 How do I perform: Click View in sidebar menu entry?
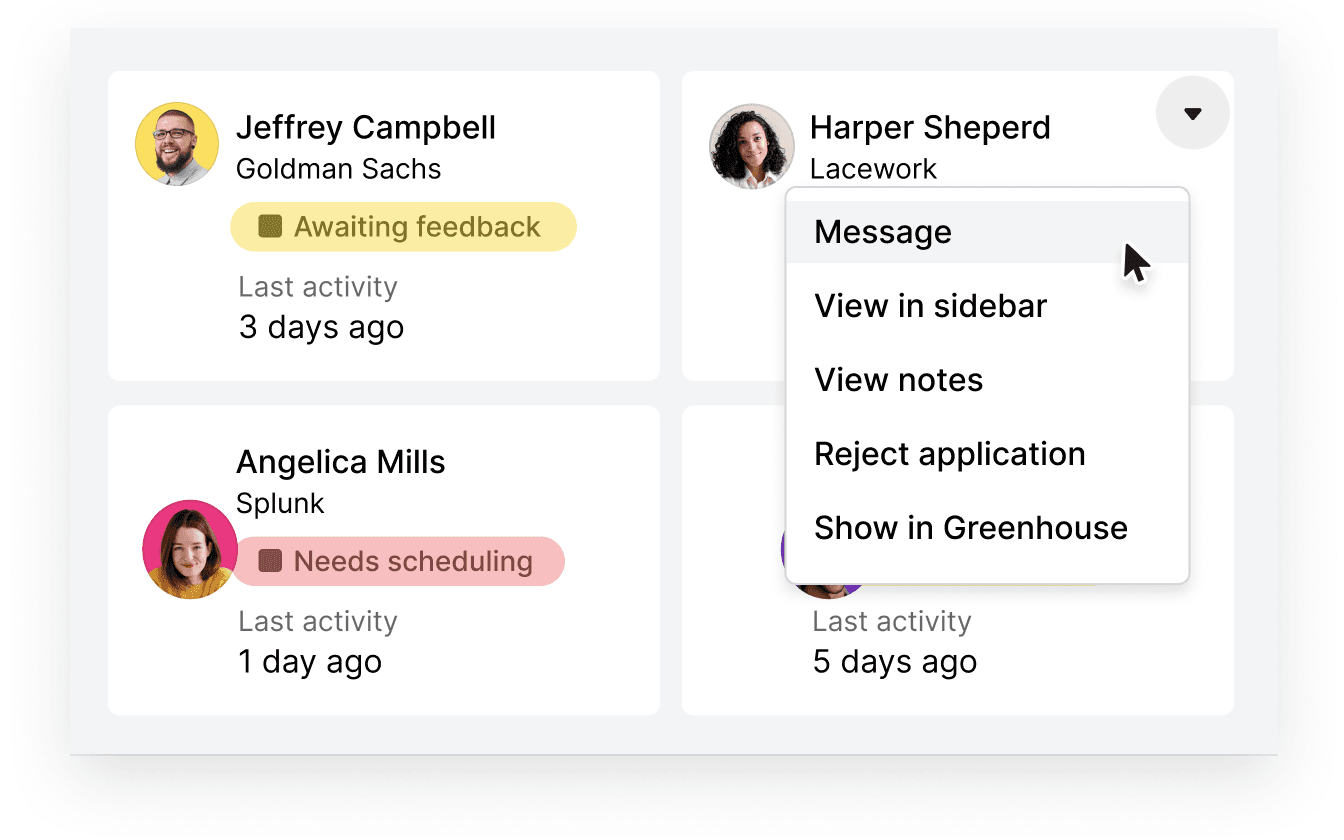tap(930, 305)
